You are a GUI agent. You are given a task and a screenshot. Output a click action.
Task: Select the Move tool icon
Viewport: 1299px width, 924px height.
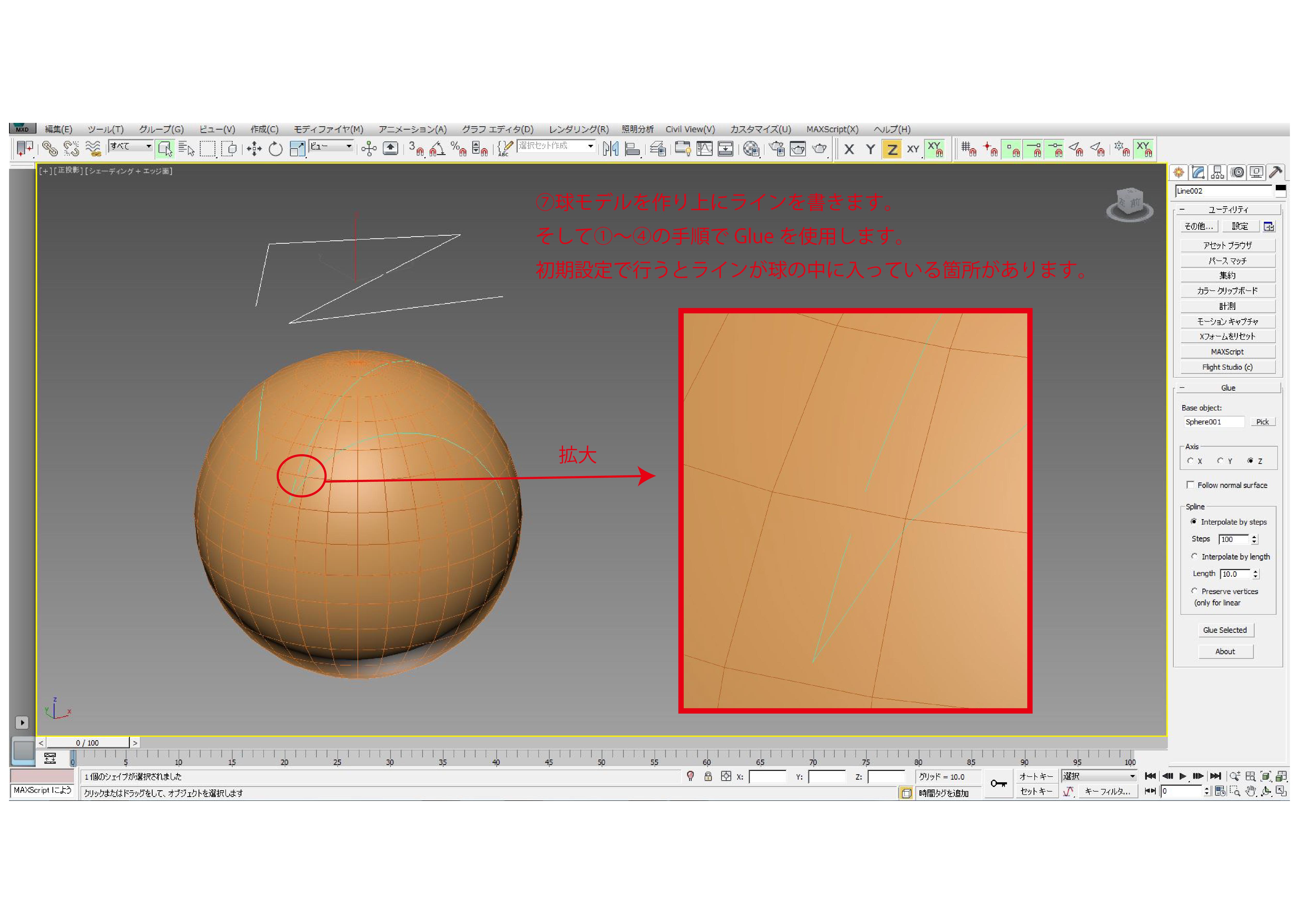pyautogui.click(x=254, y=149)
